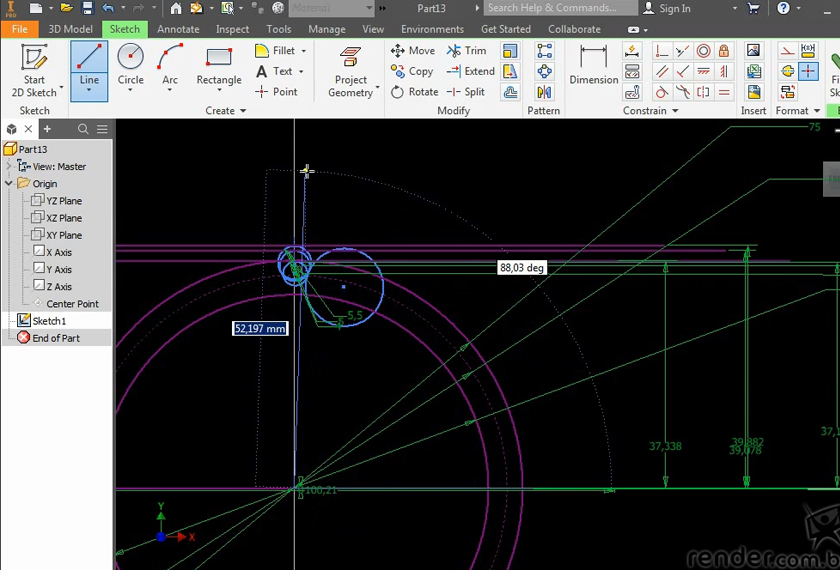Pick the Arc tool
Image resolution: width=840 pixels, height=570 pixels.
[x=170, y=64]
